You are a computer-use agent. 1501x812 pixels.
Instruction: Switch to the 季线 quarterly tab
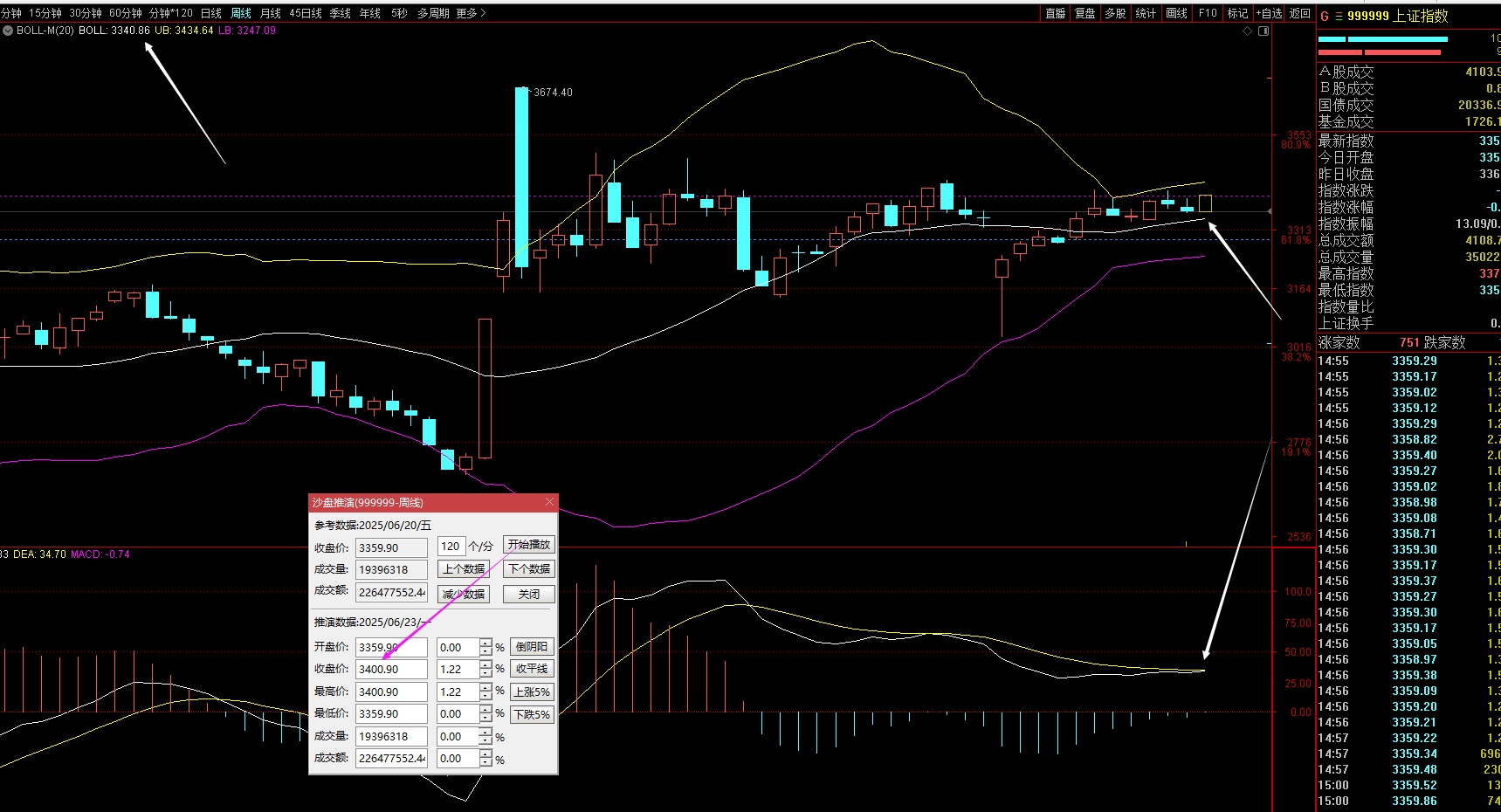(x=341, y=13)
